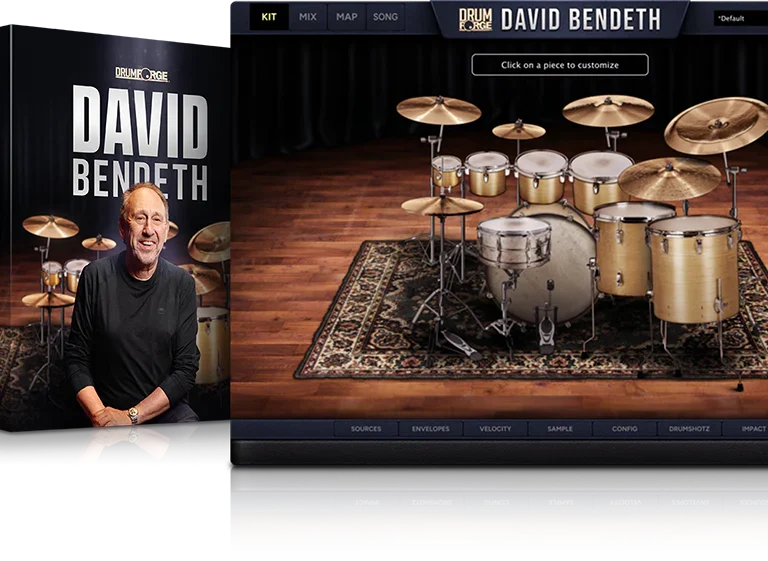
Task: Open the SAMPLE panel
Action: click(x=560, y=429)
